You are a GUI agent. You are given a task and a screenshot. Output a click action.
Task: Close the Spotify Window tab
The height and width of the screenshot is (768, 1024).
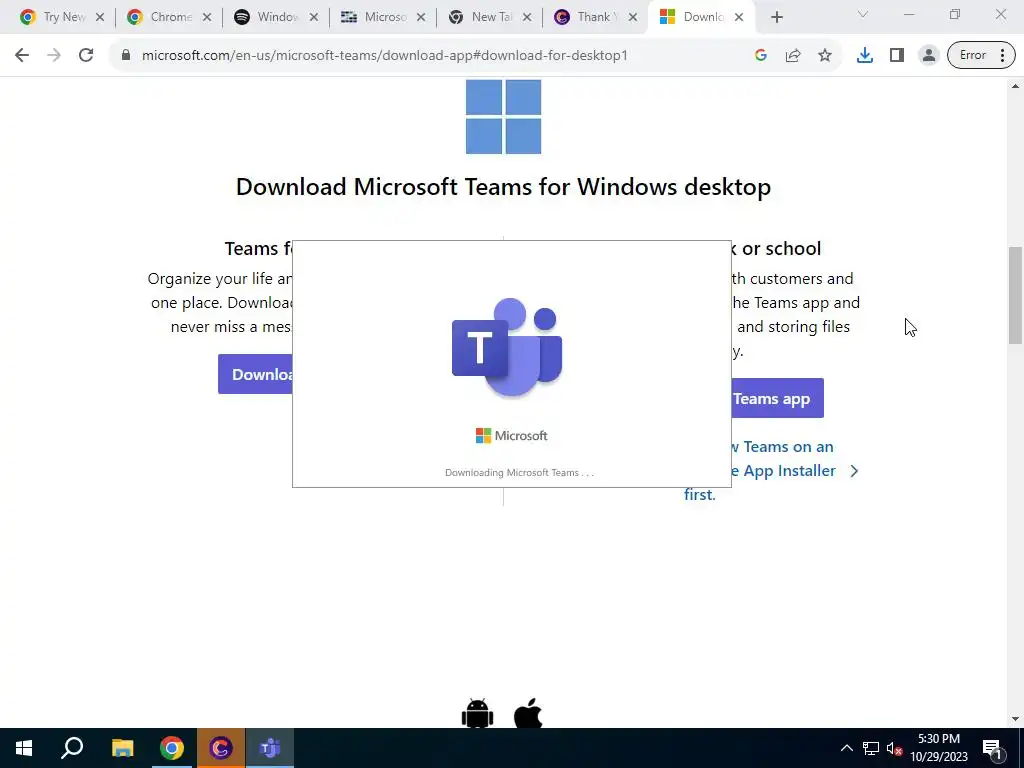coord(313,18)
